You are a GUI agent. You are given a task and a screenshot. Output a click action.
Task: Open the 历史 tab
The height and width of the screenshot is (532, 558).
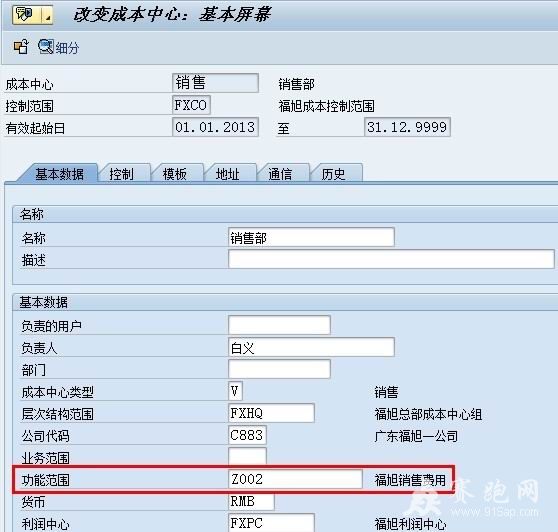tap(333, 174)
